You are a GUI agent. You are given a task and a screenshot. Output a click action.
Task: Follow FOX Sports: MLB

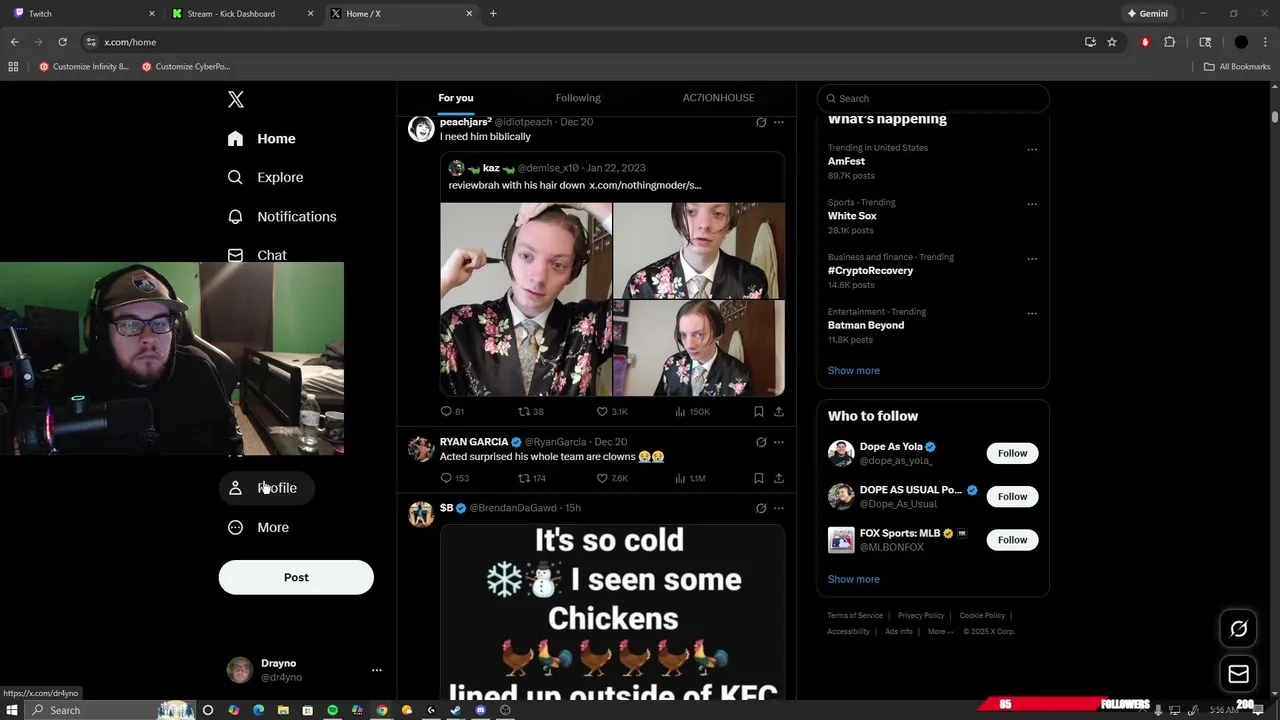1012,540
